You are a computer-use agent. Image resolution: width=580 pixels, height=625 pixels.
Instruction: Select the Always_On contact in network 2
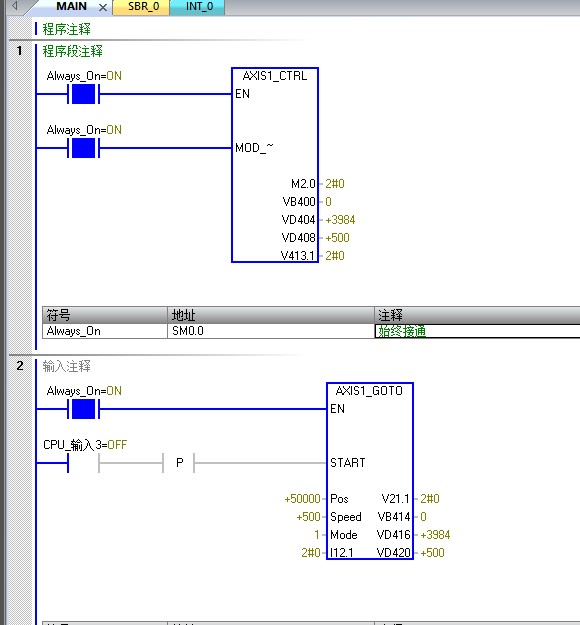(83, 409)
